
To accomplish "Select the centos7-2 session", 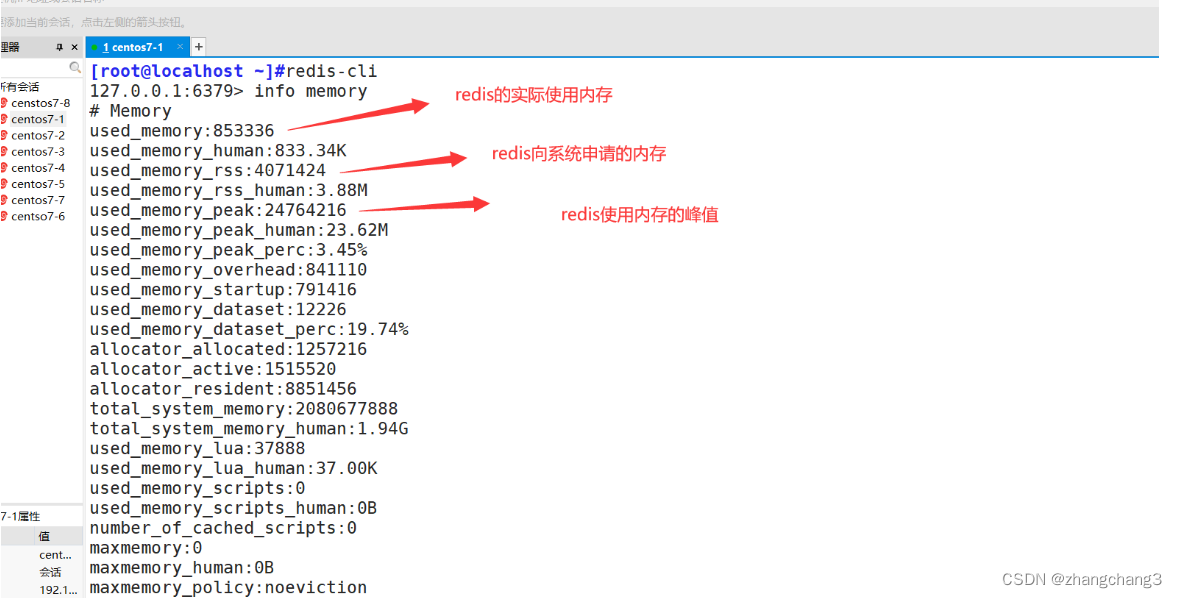I will coord(38,135).
